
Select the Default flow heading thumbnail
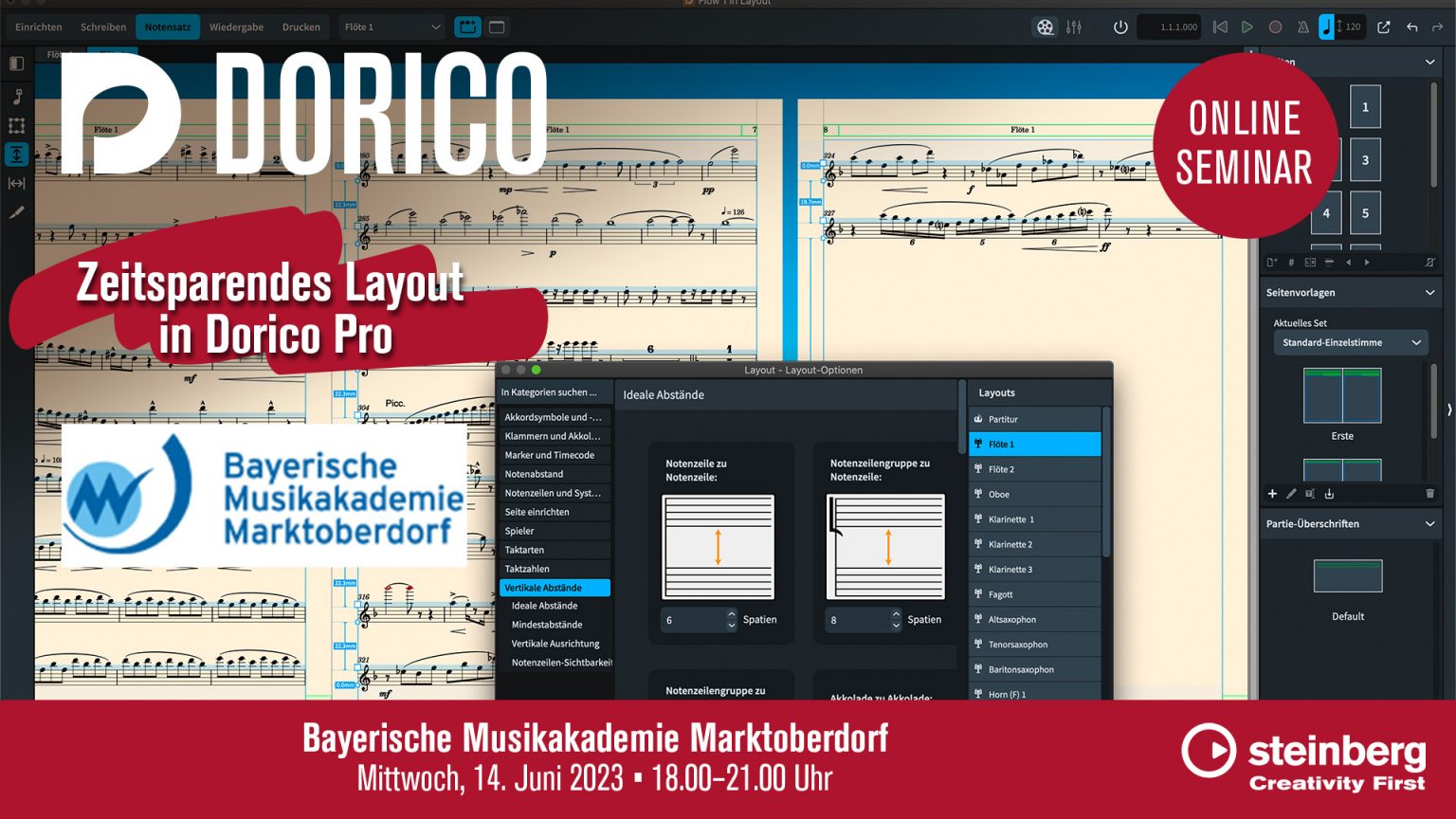click(x=1348, y=575)
